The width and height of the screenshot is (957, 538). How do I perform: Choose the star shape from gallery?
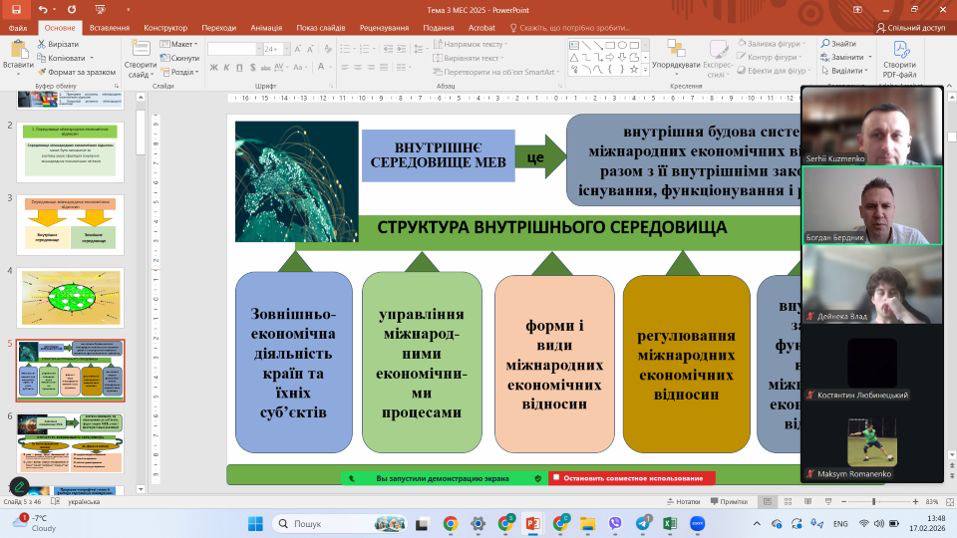tap(634, 70)
